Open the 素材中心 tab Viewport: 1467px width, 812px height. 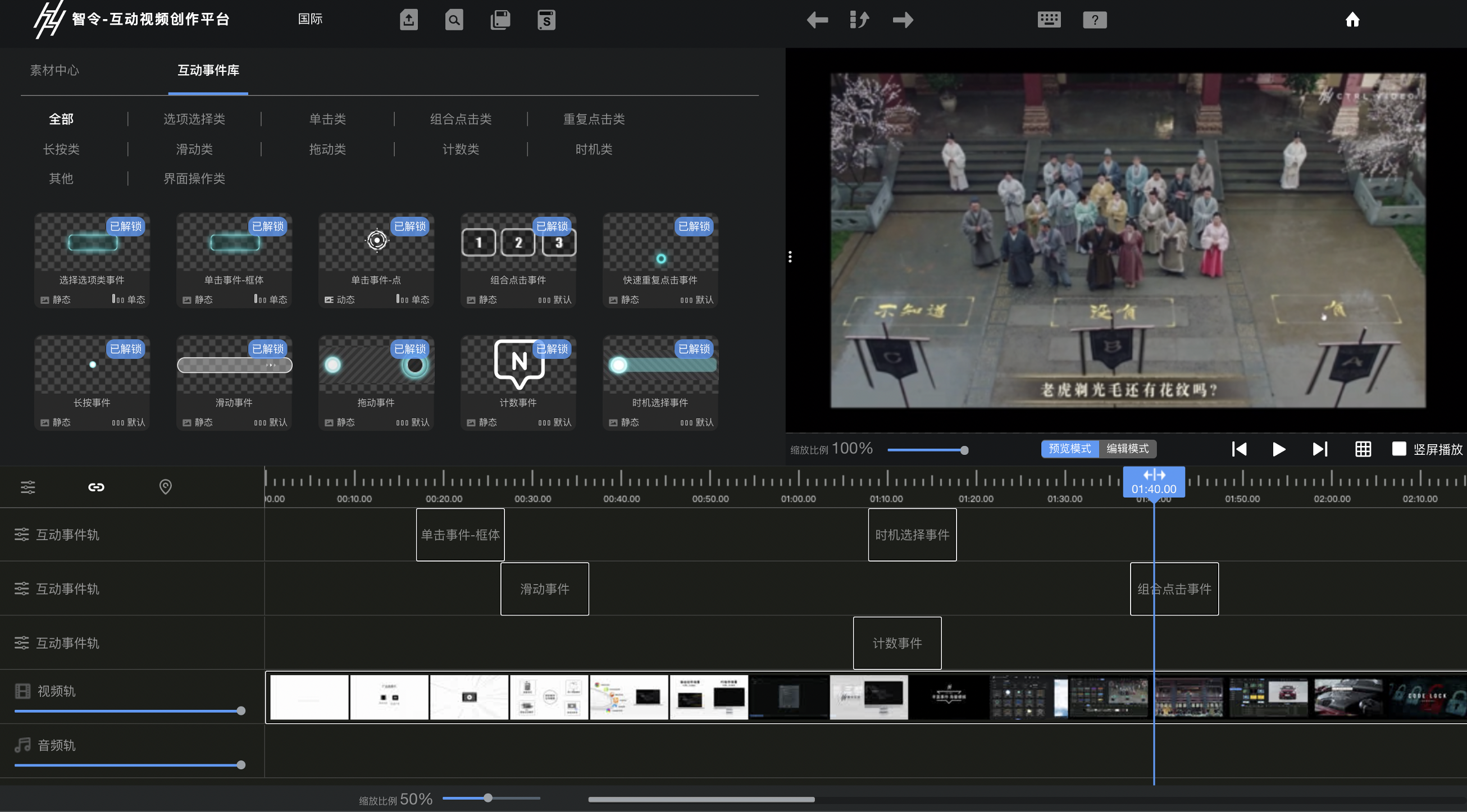(54, 70)
